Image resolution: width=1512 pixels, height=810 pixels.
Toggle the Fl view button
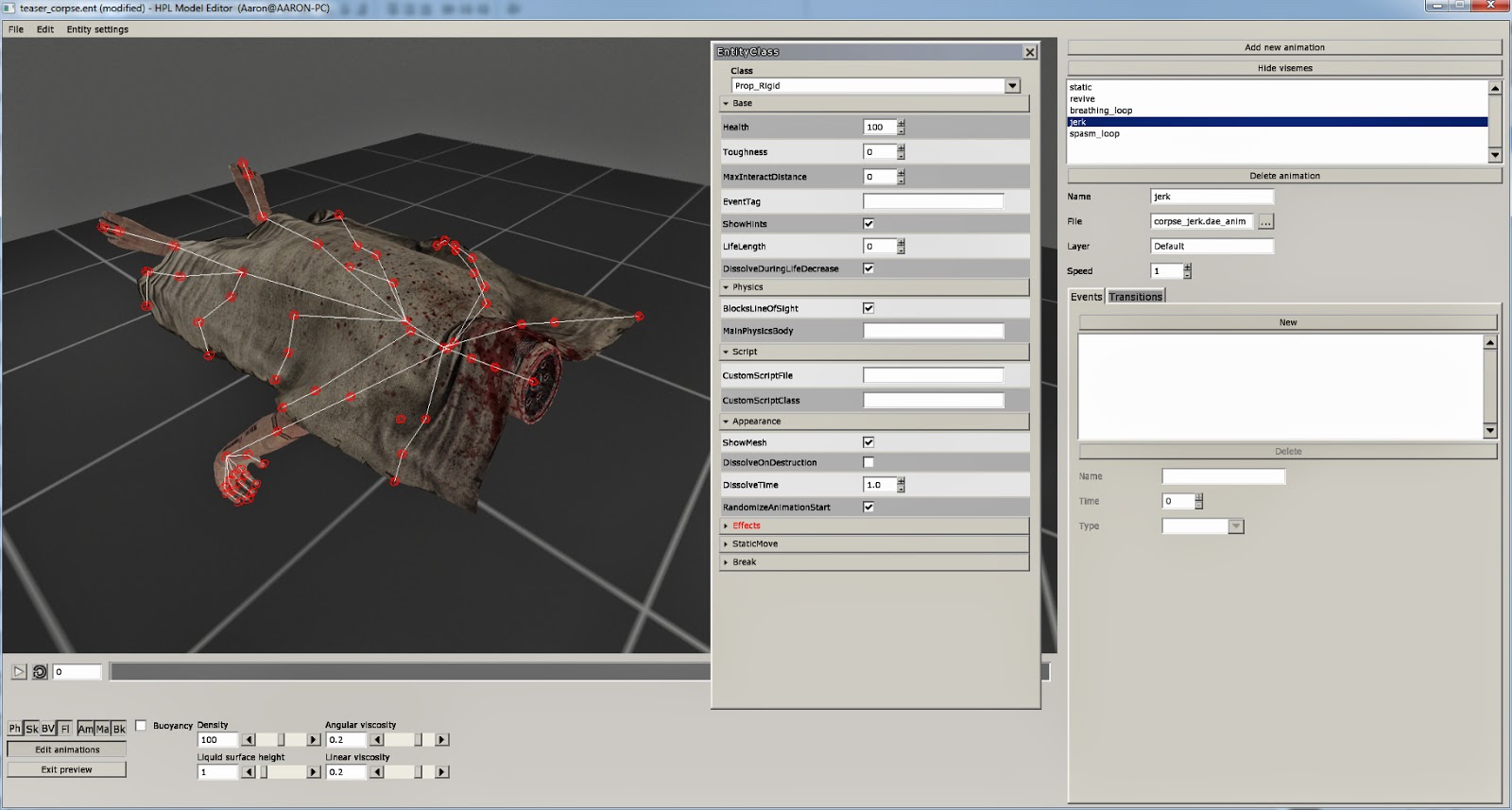(65, 729)
